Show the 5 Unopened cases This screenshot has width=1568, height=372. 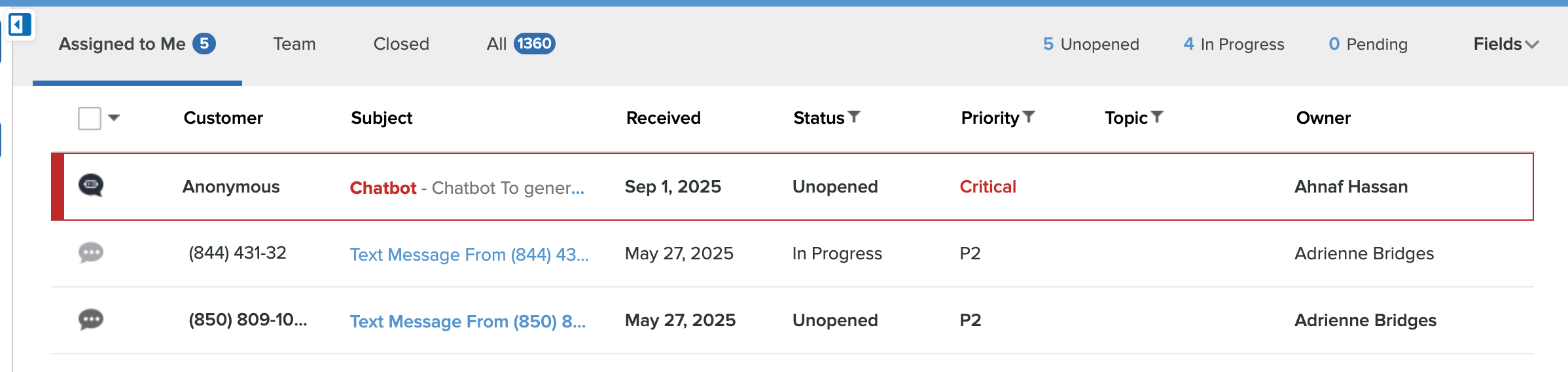1091,44
